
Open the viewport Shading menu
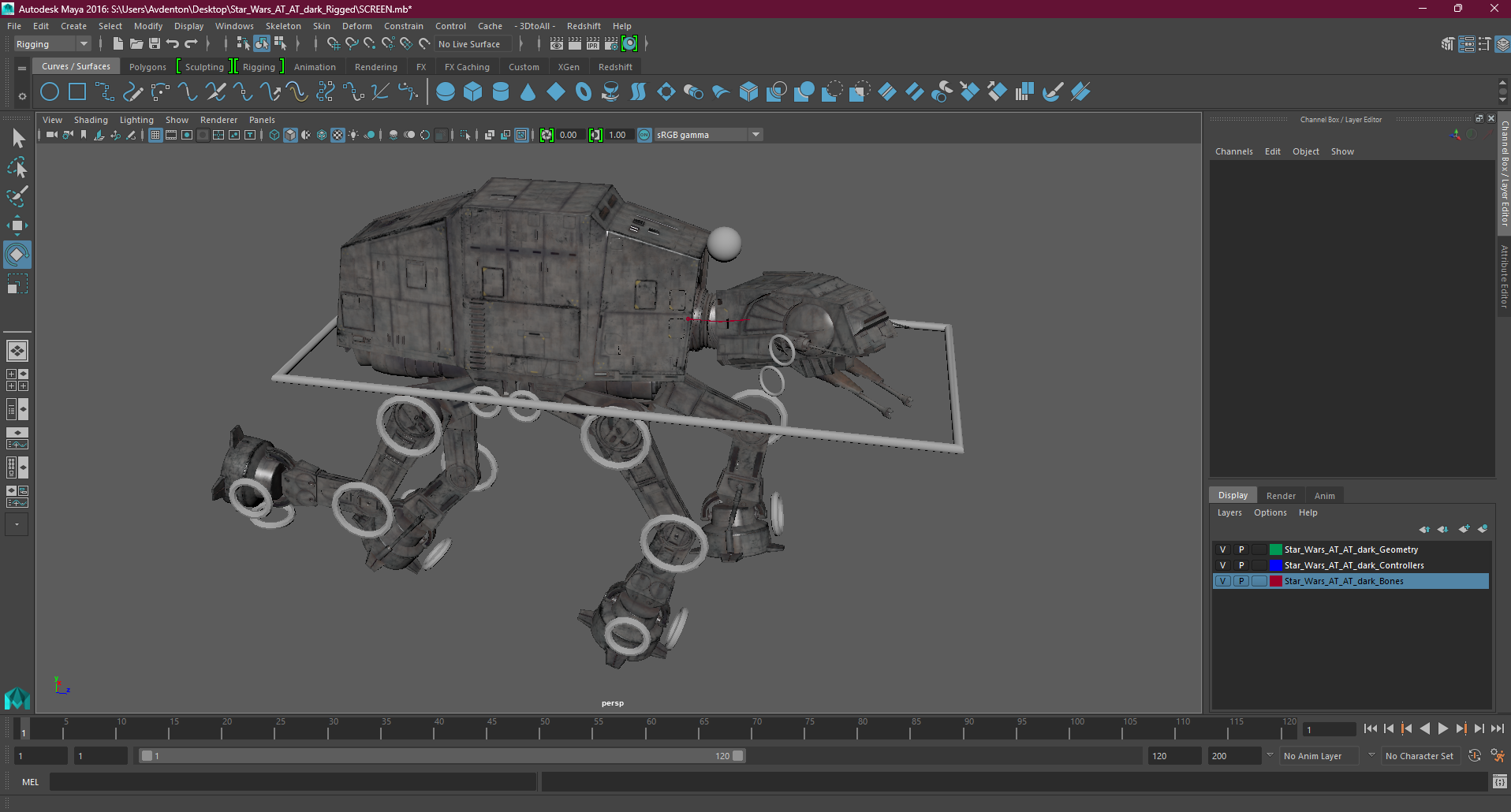click(x=91, y=120)
